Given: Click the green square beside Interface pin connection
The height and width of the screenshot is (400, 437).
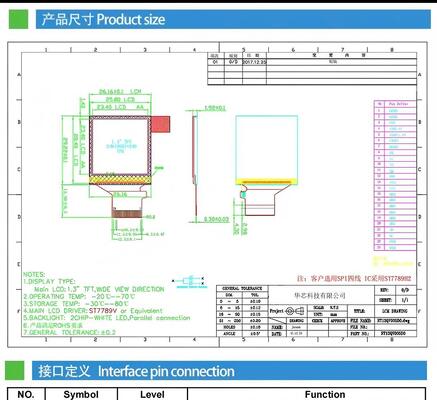Looking at the screenshot, I should tap(14, 370).
